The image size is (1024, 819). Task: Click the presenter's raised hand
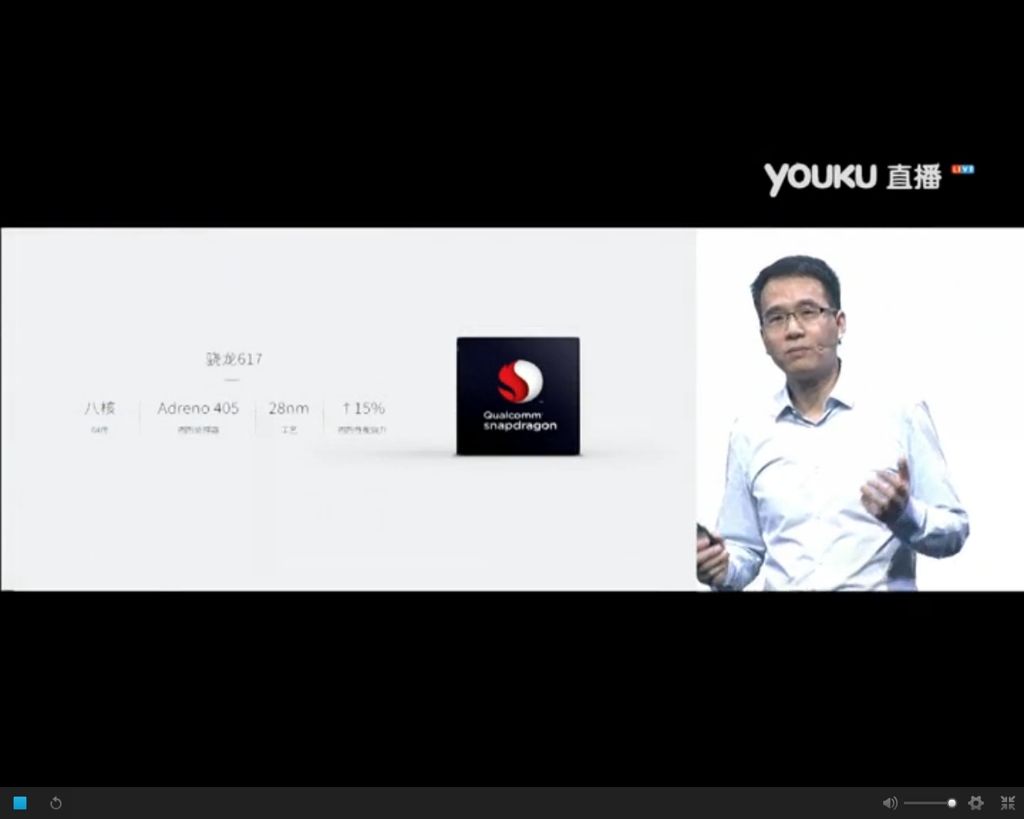click(885, 490)
